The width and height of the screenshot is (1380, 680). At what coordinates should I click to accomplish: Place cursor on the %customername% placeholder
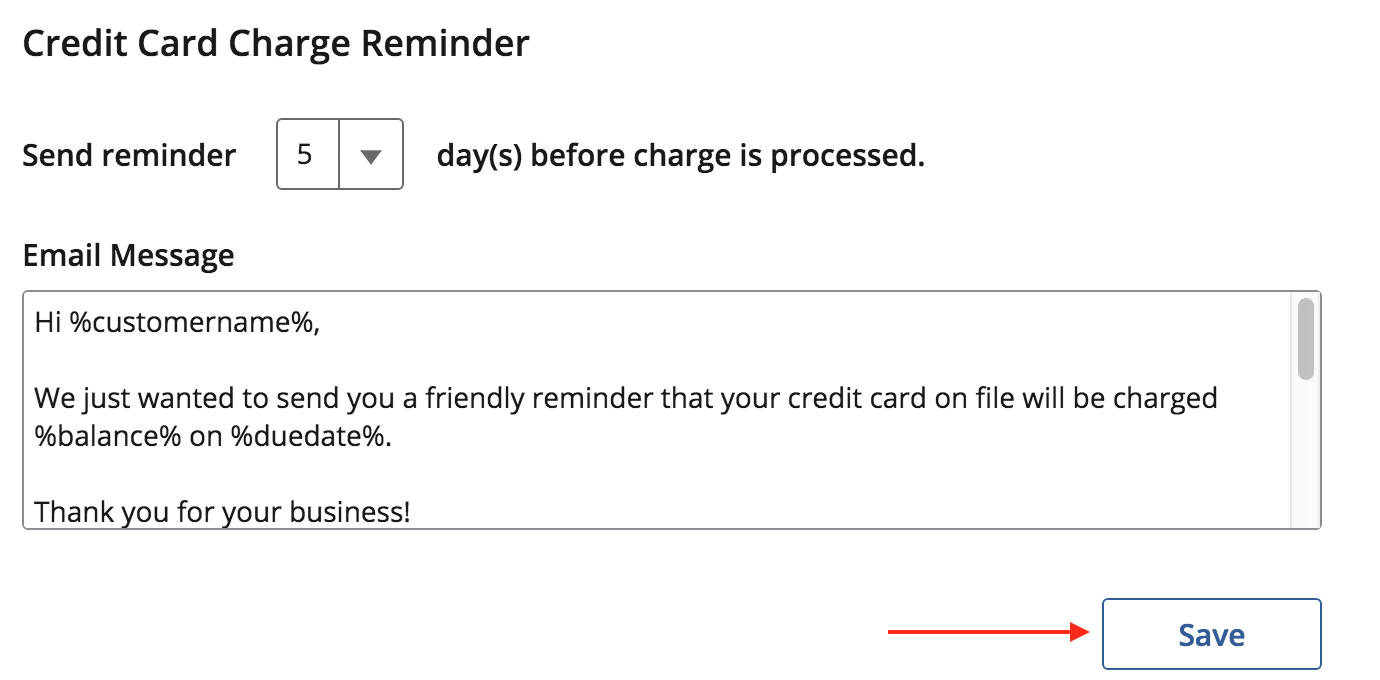(x=194, y=322)
